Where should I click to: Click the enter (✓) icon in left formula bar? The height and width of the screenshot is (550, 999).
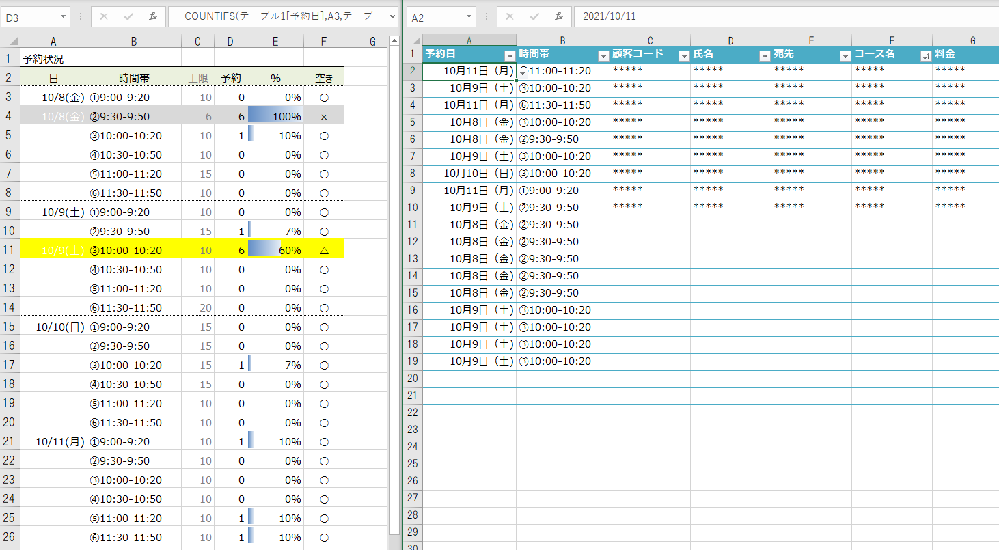click(128, 17)
